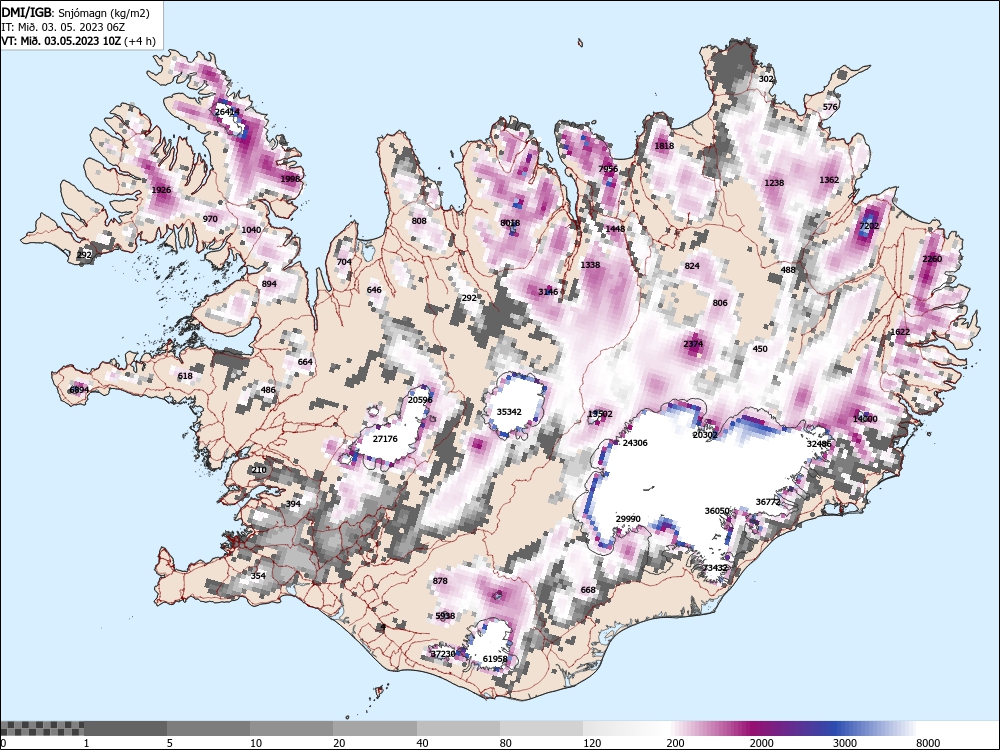Click the snow value 8018
The width and height of the screenshot is (1000, 750).
[510, 223]
